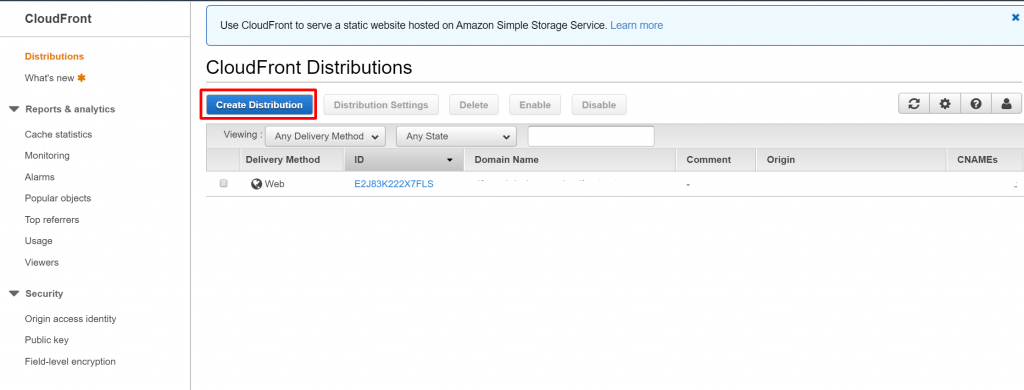This screenshot has height=390, width=1024.
Task: Click the globe Web delivery icon
Action: (257, 184)
